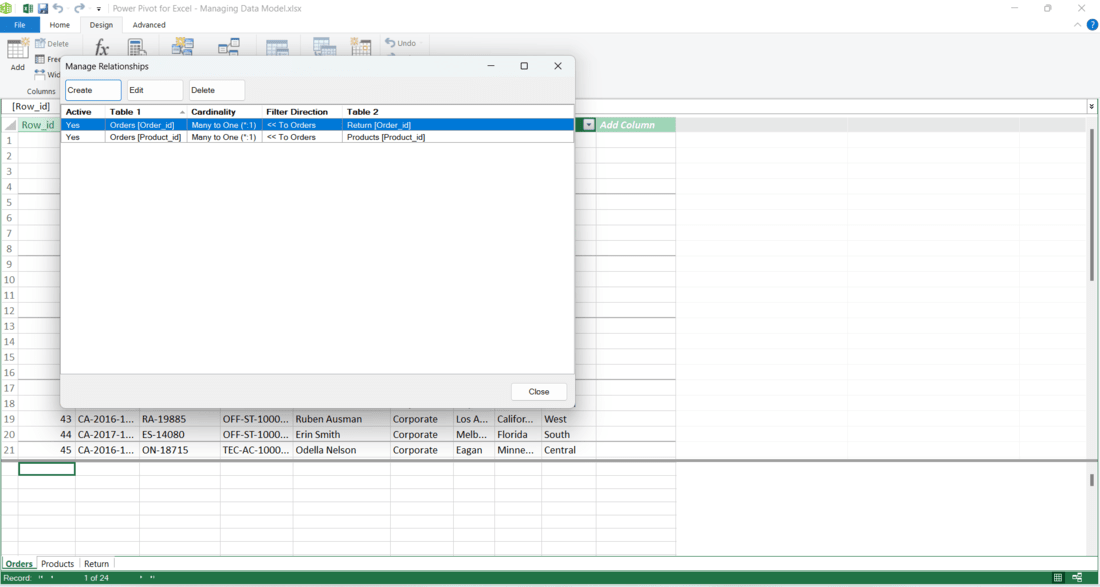Open the Advanced ribbon tab
The image size is (1100, 587).
tap(149, 25)
